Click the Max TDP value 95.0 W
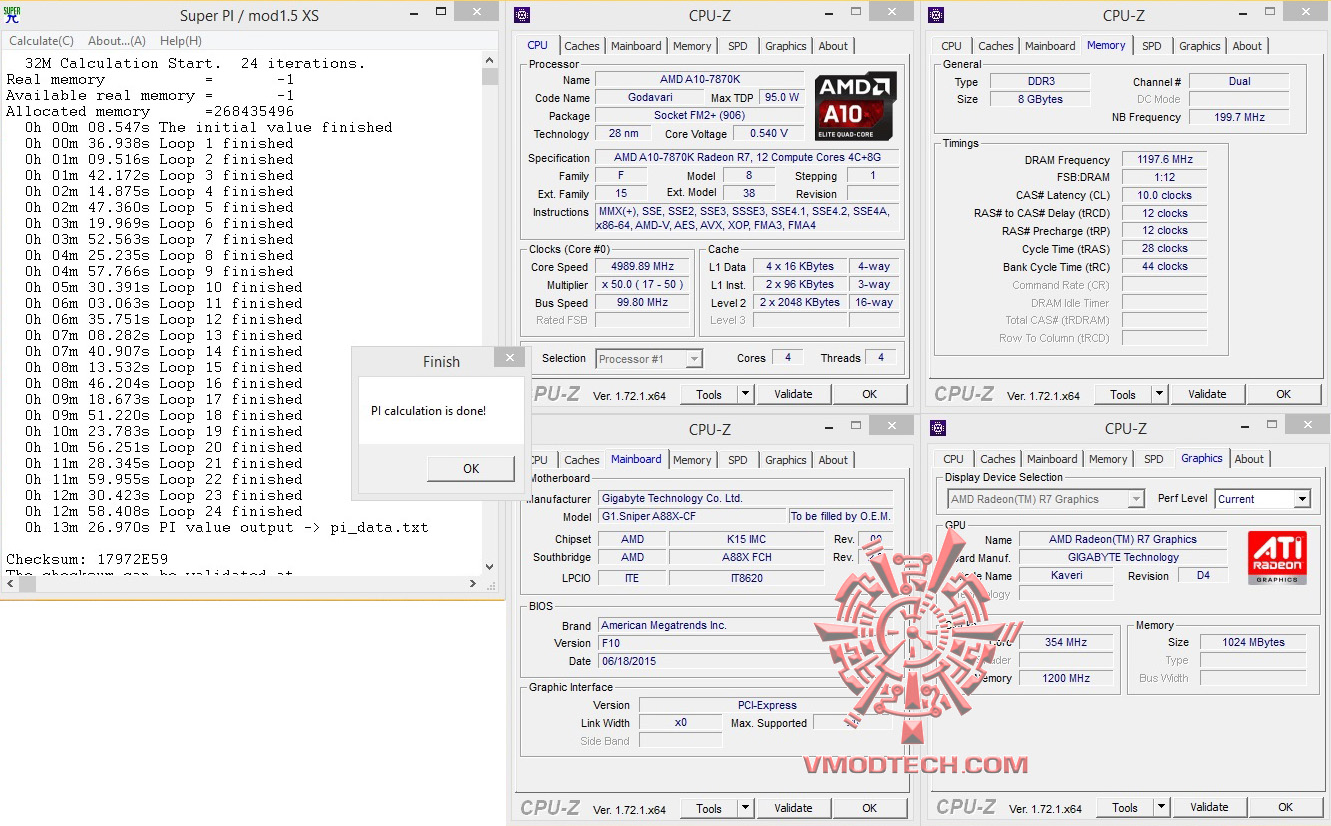Image resolution: width=1331 pixels, height=826 pixels. pos(781,98)
